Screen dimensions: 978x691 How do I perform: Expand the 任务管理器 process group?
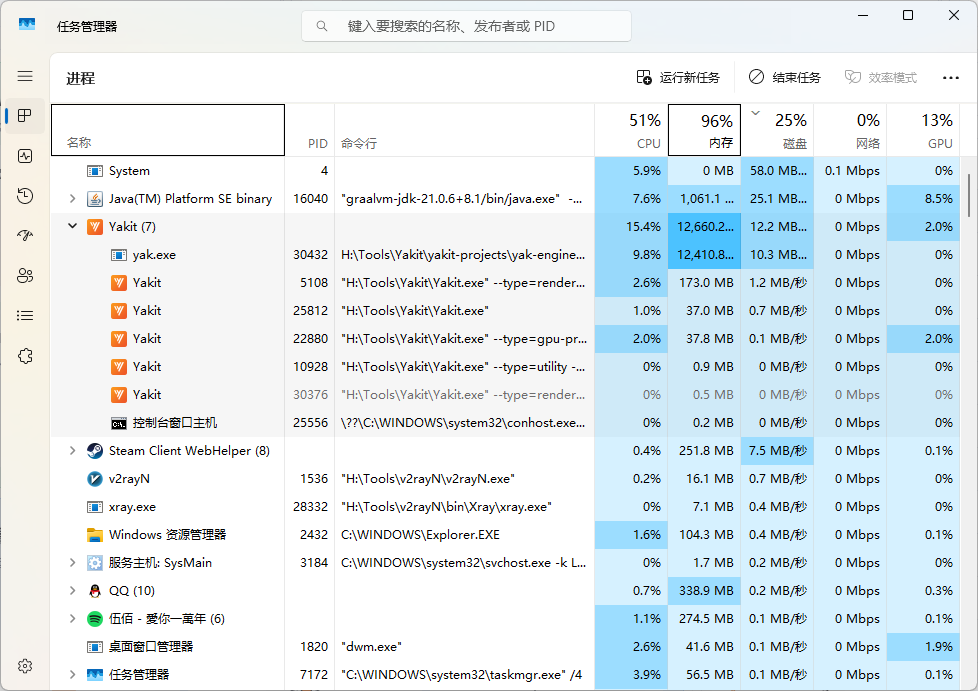[72, 675]
